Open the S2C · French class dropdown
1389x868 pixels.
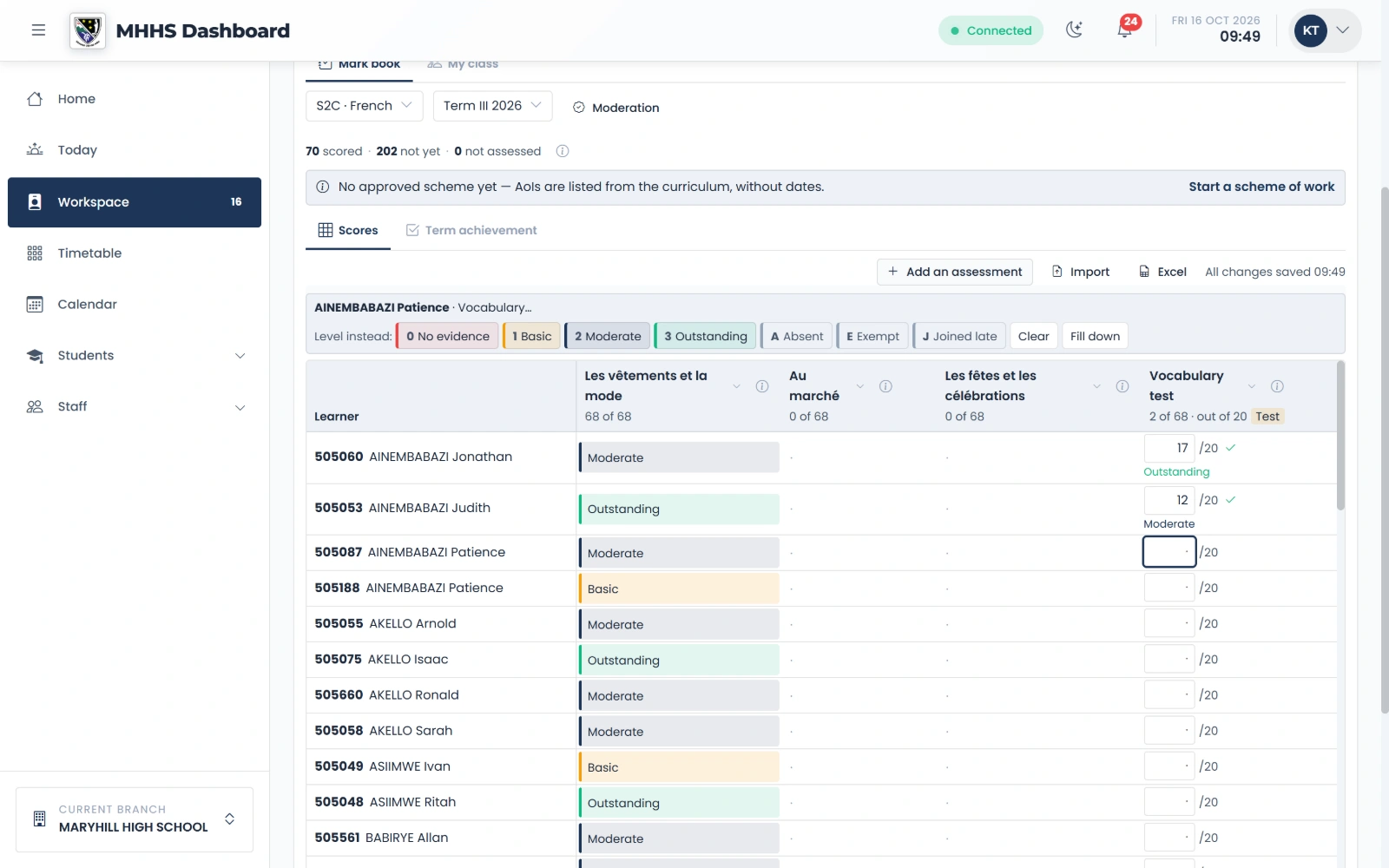tap(365, 106)
